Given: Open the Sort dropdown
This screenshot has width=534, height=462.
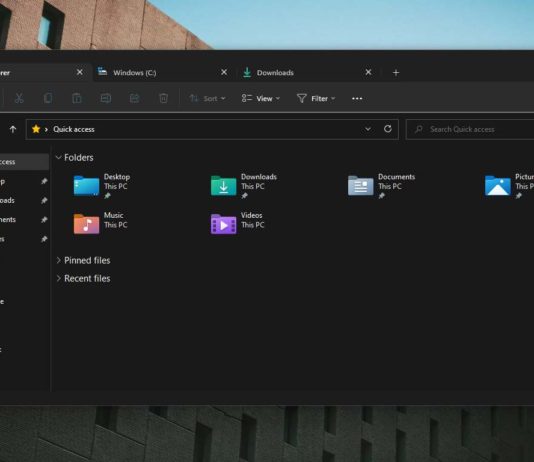Looking at the screenshot, I should click(x=207, y=98).
